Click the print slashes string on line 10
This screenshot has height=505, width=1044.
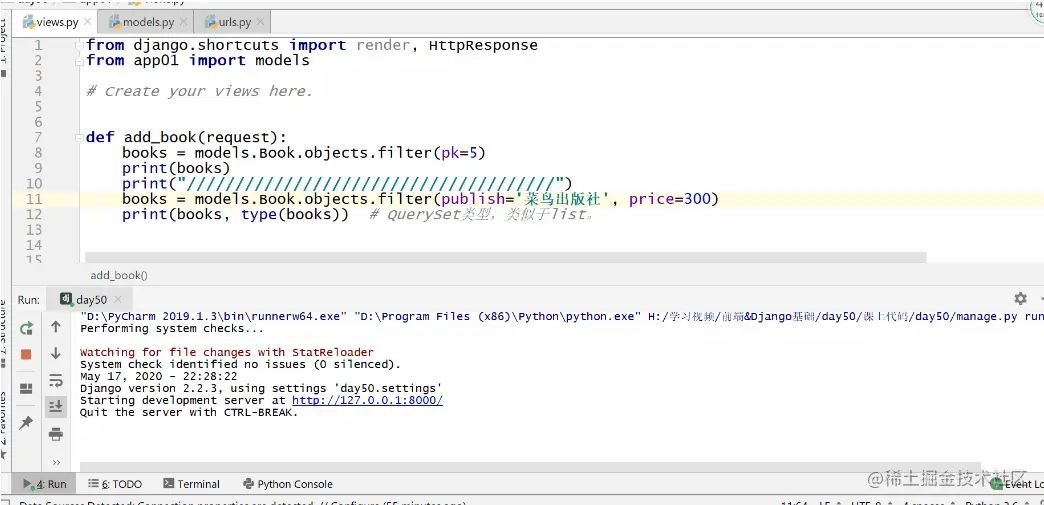(x=371, y=184)
